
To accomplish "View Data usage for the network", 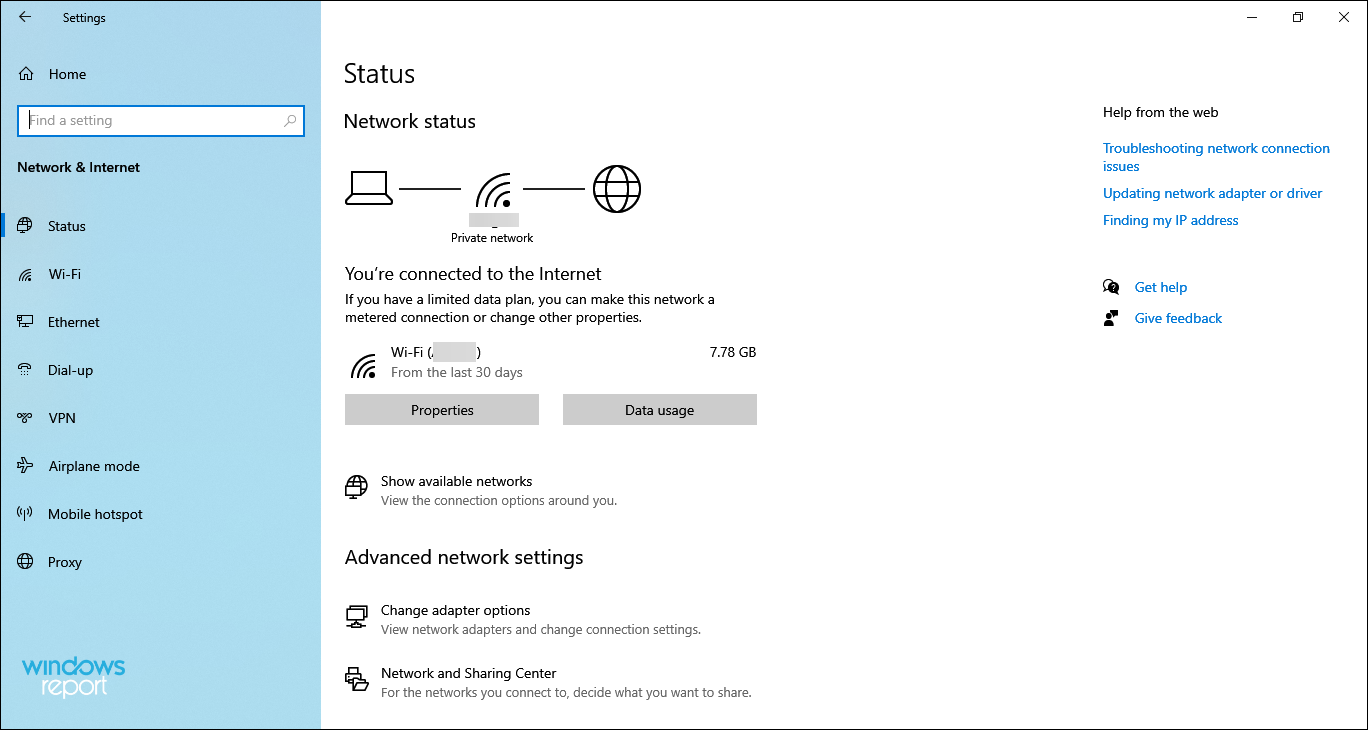I will [x=659, y=409].
